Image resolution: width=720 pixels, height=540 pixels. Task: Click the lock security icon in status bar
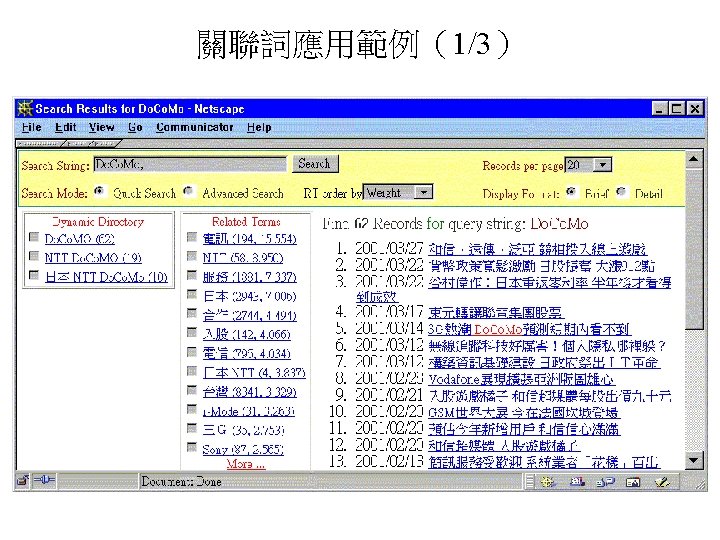coord(22,481)
